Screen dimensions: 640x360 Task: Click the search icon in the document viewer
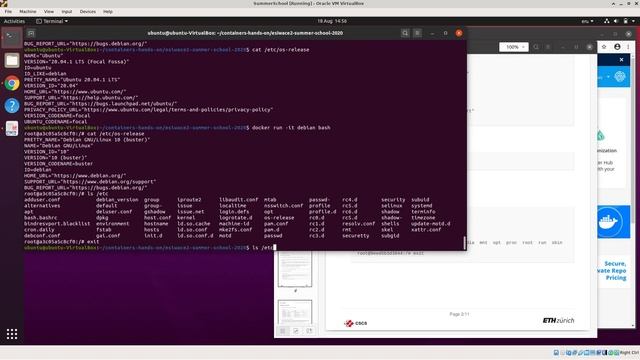click(x=536, y=47)
